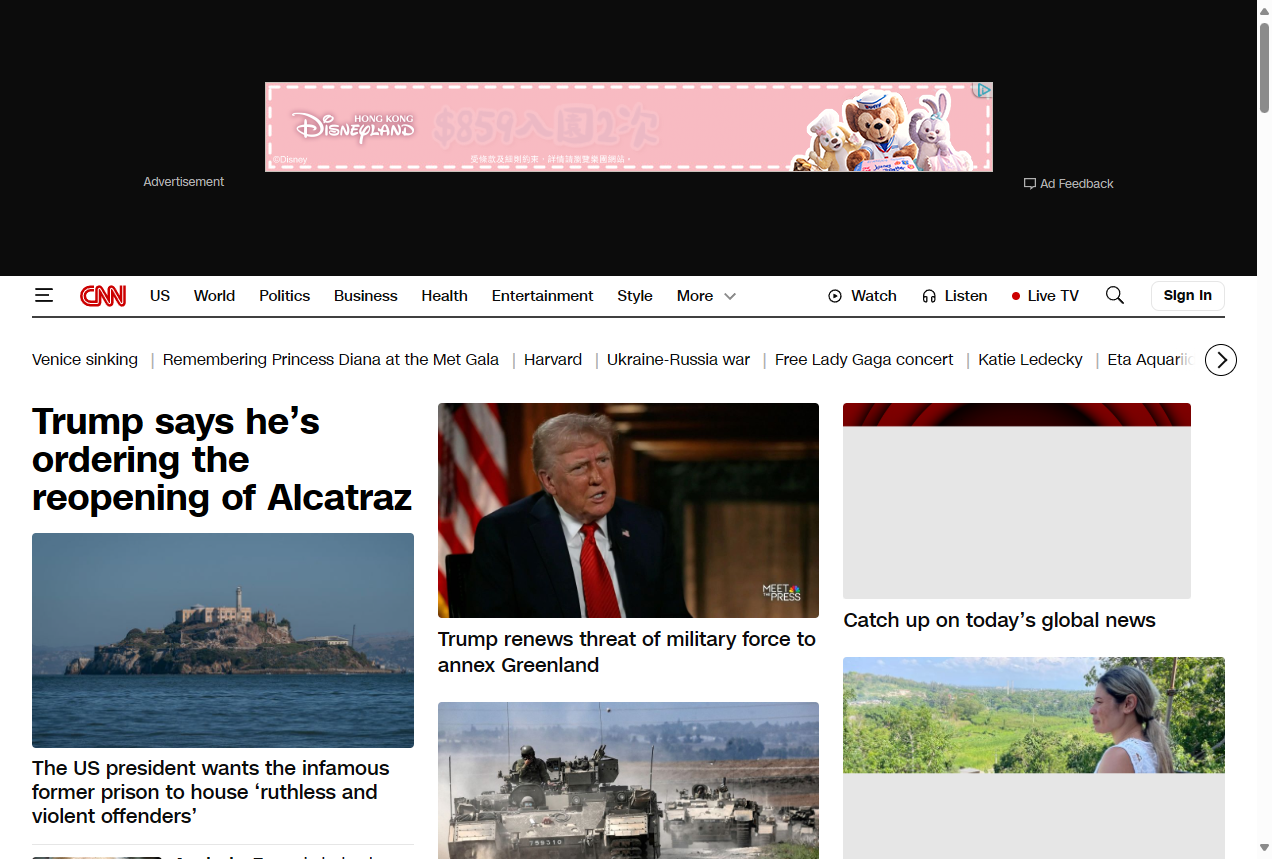This screenshot has width=1272, height=859.
Task: Click the Ad Feedback icon
Action: [1029, 183]
